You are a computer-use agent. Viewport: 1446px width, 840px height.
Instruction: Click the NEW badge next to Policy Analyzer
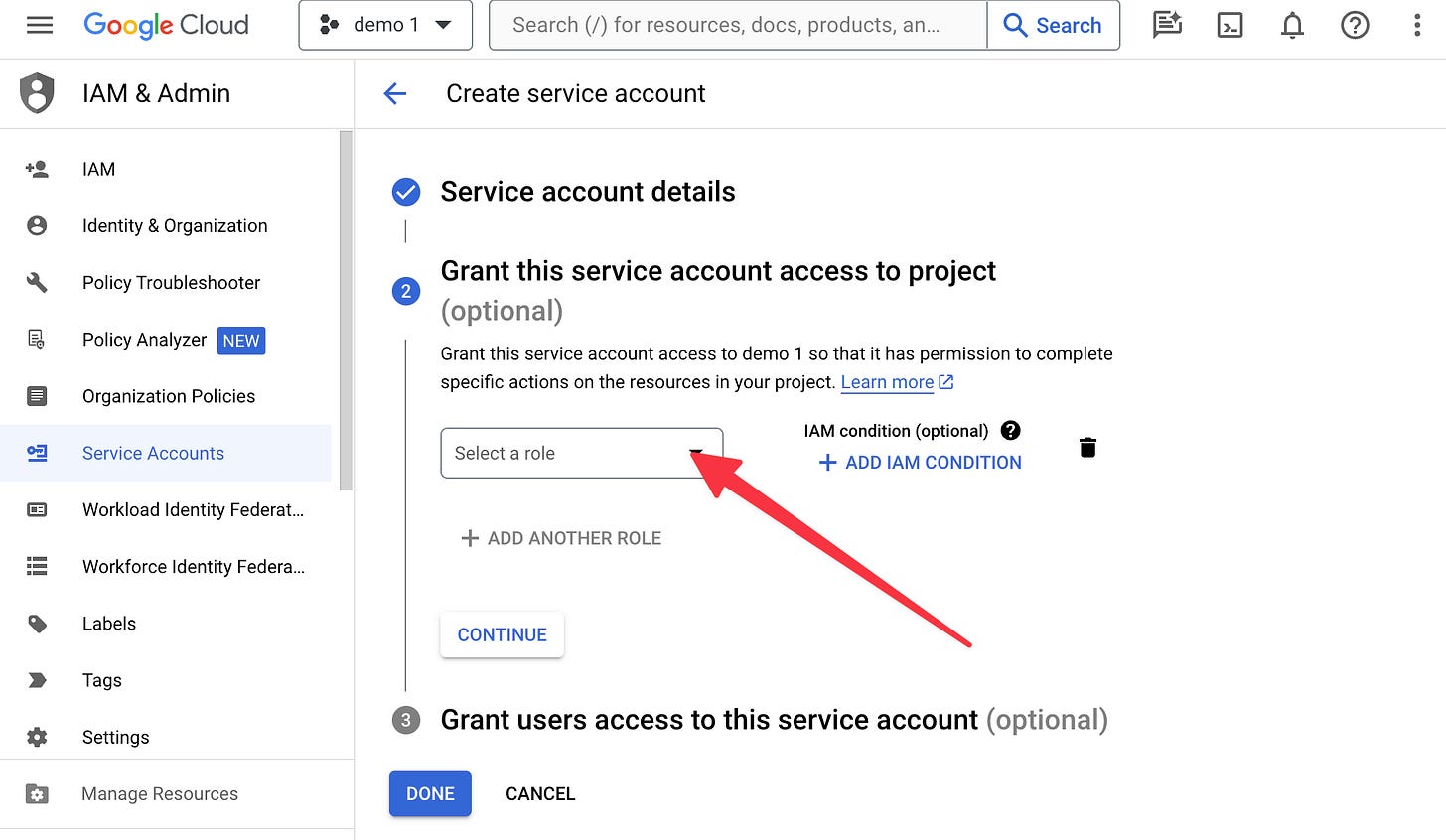pos(241,341)
